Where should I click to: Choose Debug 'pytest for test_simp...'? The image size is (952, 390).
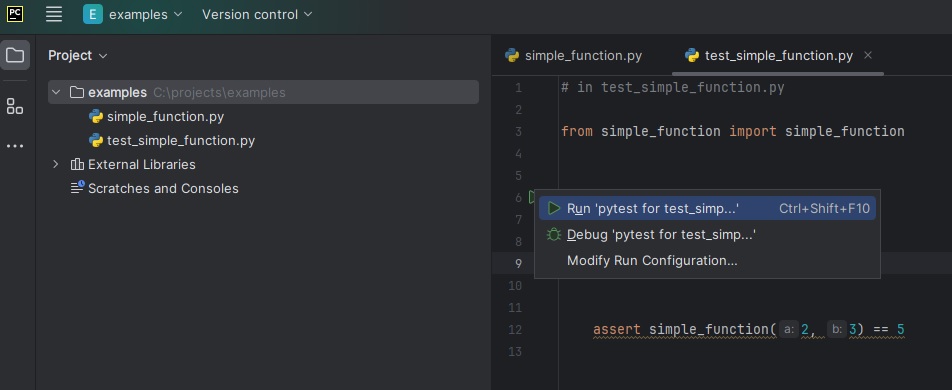707,234
